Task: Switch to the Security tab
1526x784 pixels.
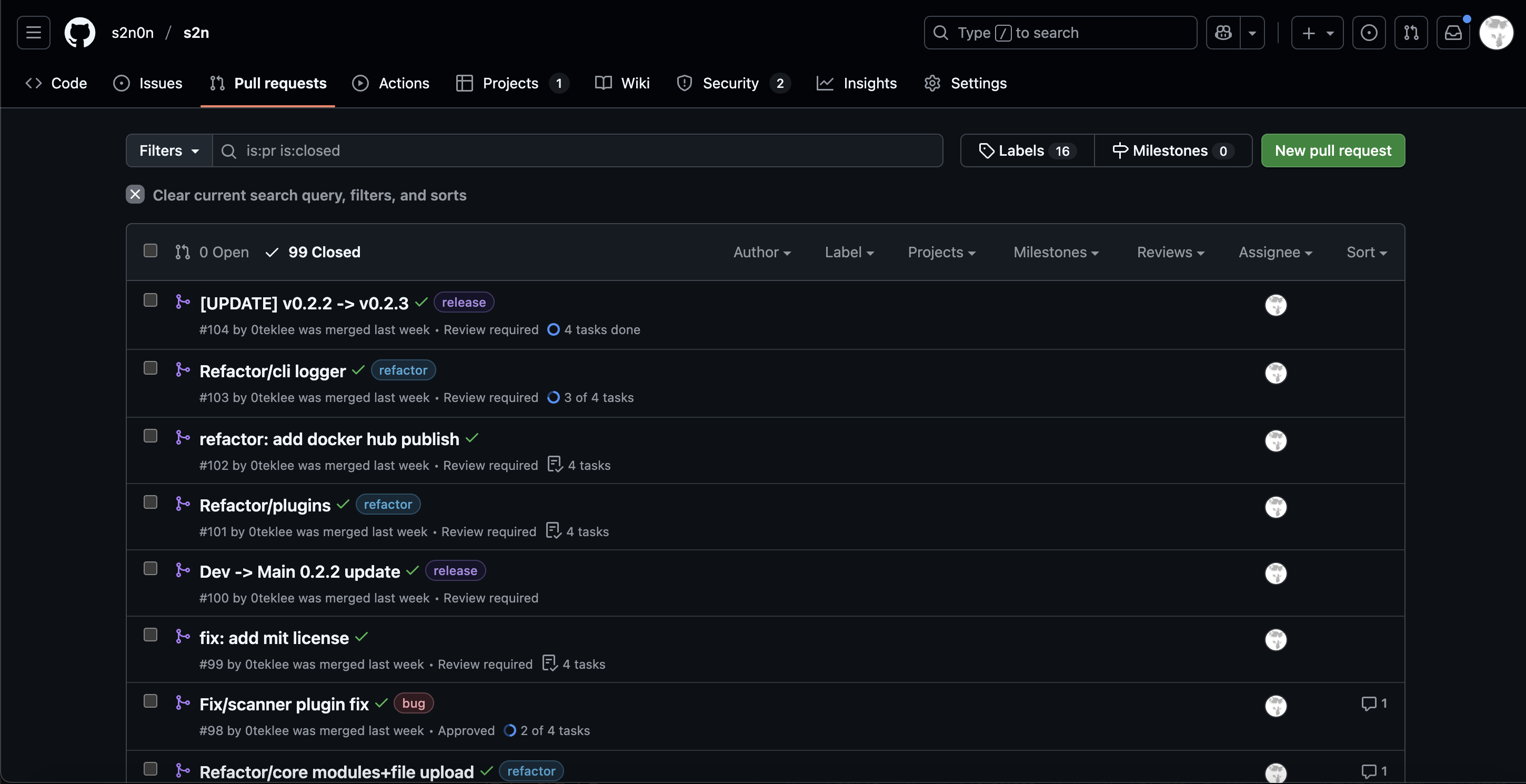Action: 730,83
